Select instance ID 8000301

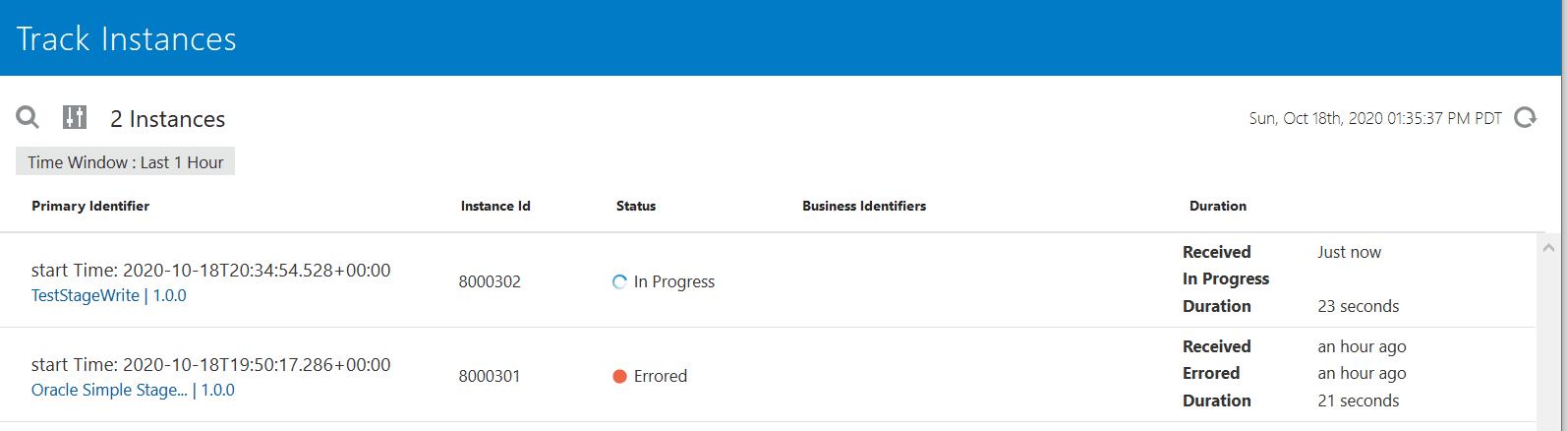[490, 376]
